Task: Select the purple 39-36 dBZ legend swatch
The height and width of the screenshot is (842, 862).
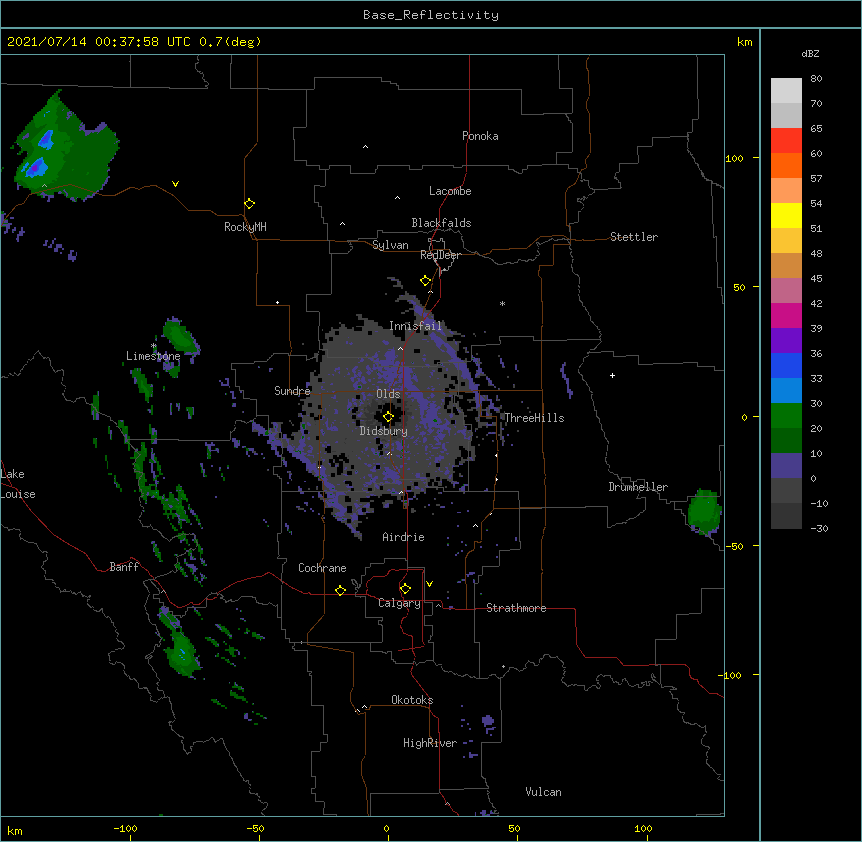Action: pyautogui.click(x=786, y=341)
